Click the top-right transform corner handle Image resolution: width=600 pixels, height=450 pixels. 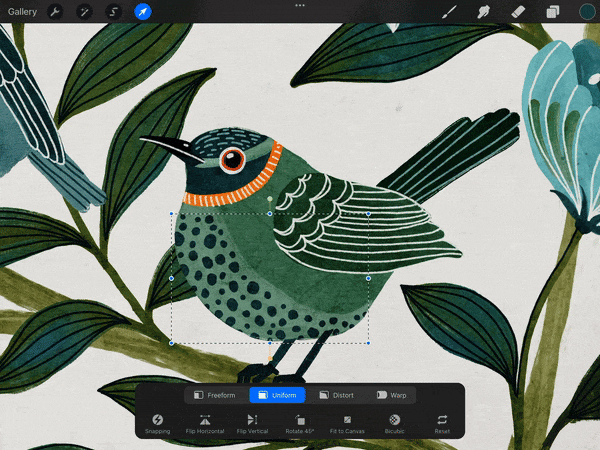point(368,214)
